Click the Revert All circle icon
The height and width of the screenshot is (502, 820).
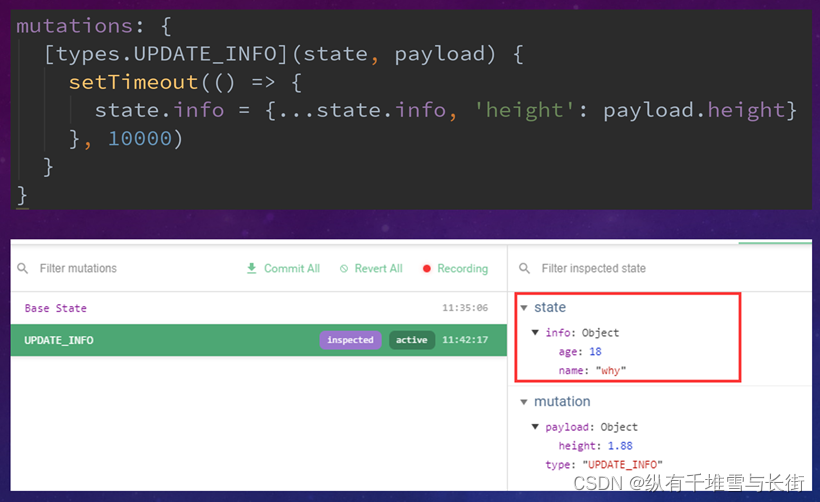point(344,269)
